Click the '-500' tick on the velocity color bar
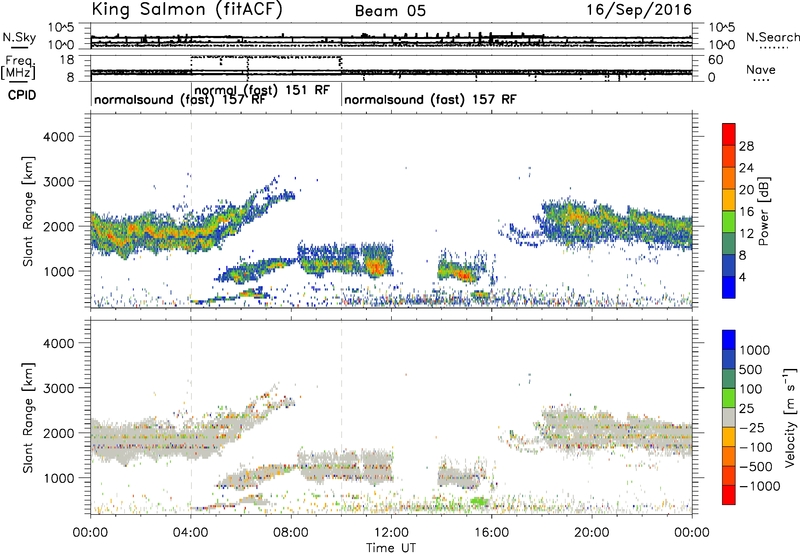Image resolution: width=800 pixels, height=554 pixels. (x=756, y=466)
